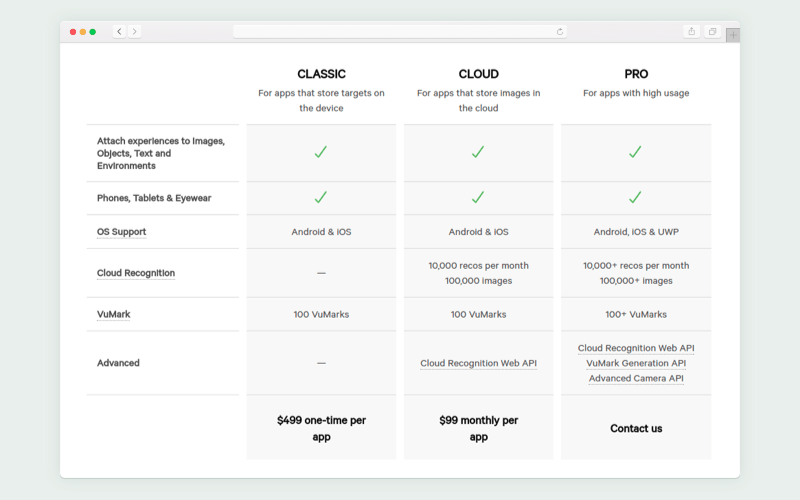Click '100 VuMarks' in the Classic column
Image resolution: width=800 pixels, height=500 pixels.
[321, 314]
